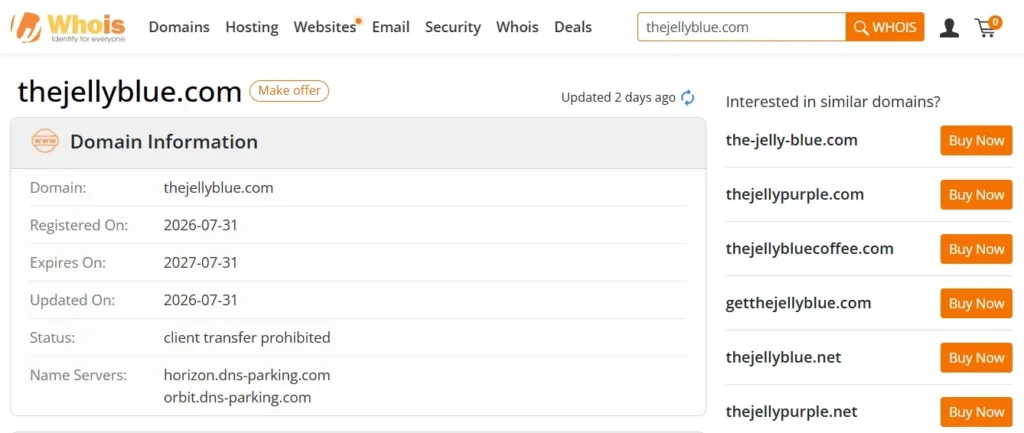Click getthejellyblue.com suggestion name
Image resolution: width=1024 pixels, height=433 pixels.
798,303
